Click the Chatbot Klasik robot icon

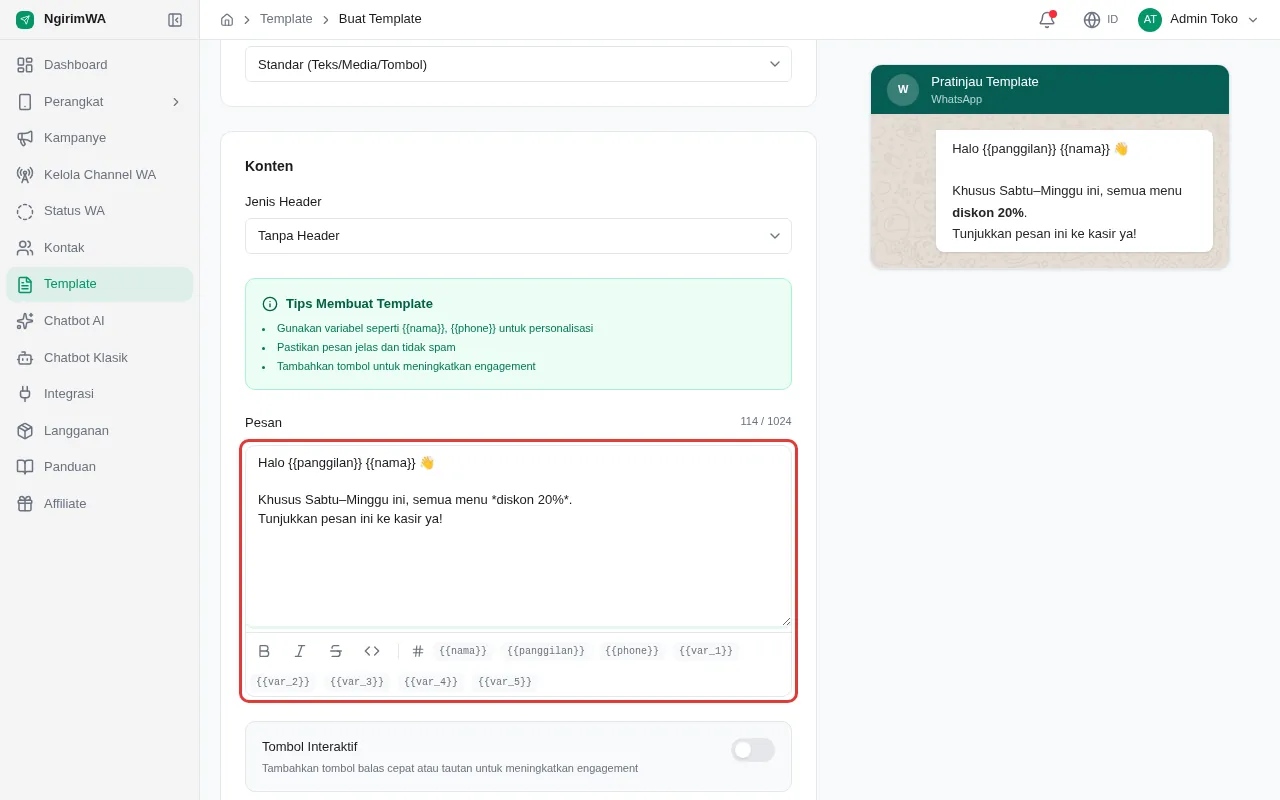[25, 358]
